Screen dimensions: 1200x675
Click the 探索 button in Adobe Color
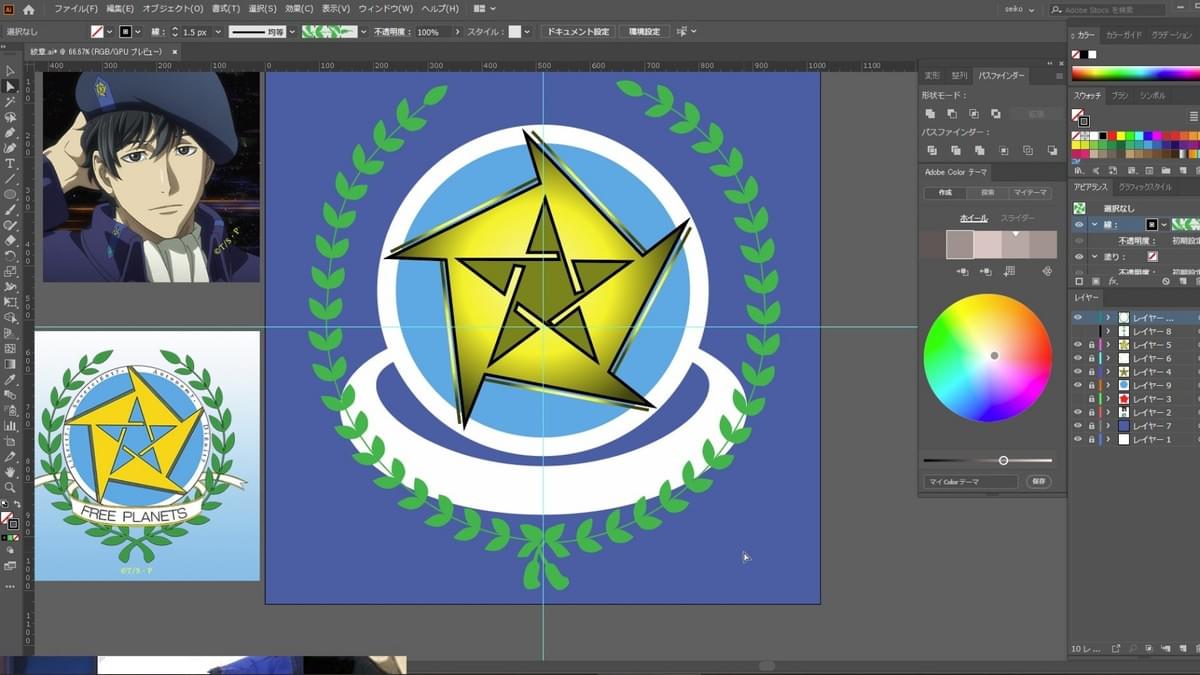988,193
